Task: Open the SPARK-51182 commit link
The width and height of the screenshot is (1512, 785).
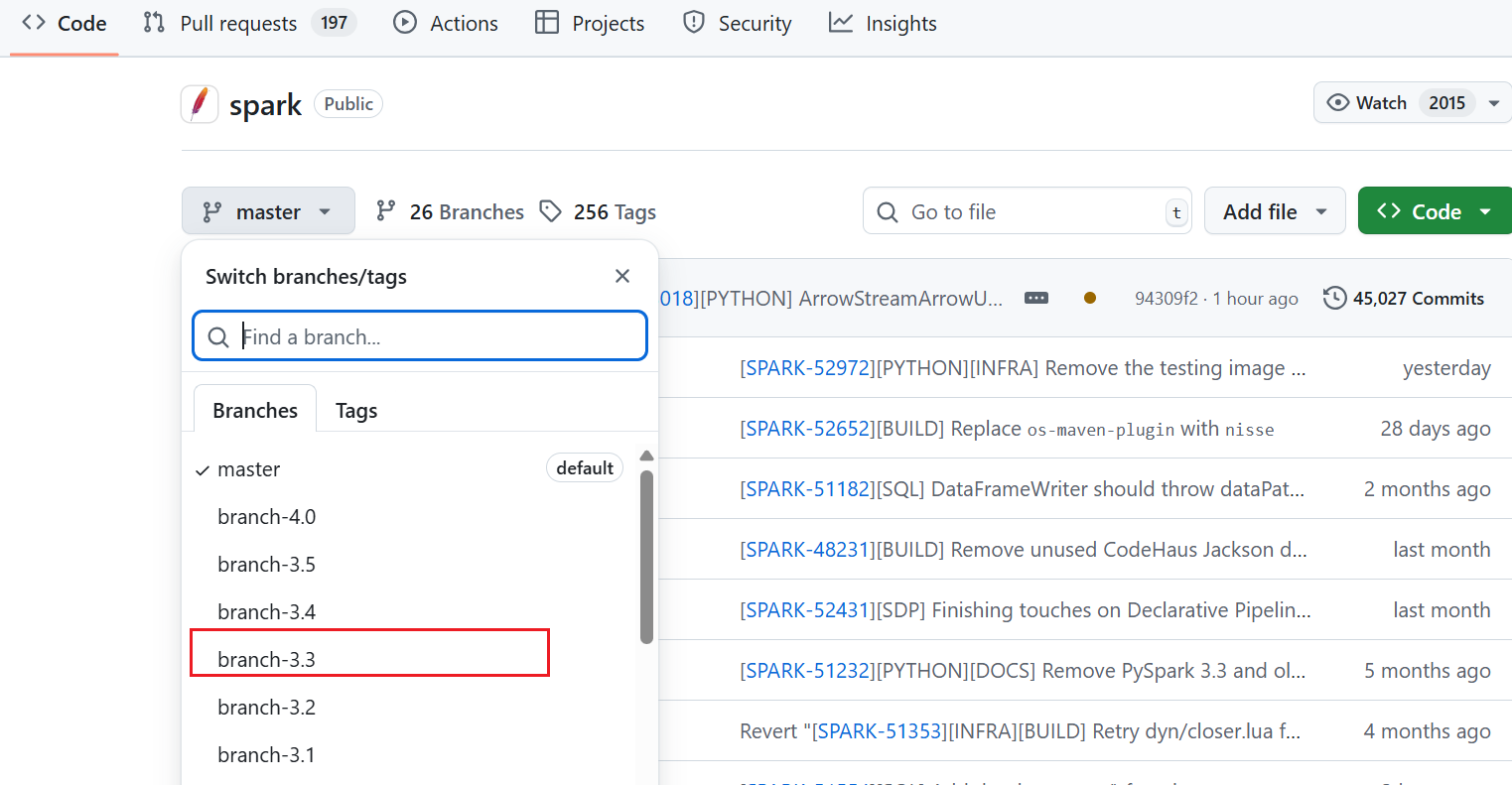Action: tap(807, 489)
